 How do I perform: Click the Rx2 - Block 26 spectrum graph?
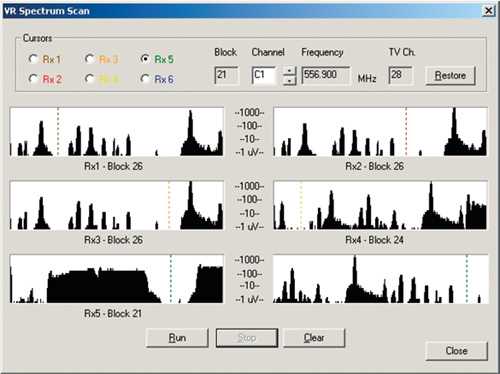380,132
